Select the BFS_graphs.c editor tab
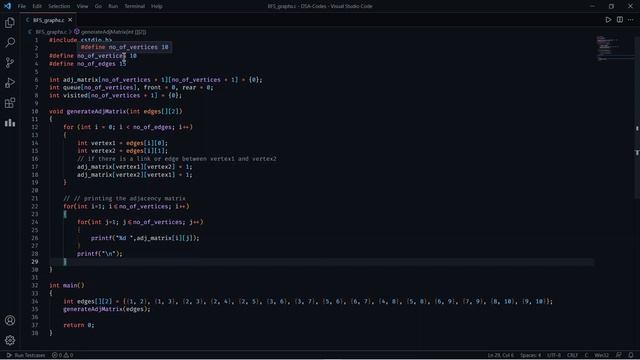The height and width of the screenshot is (360, 640). pos(49,20)
